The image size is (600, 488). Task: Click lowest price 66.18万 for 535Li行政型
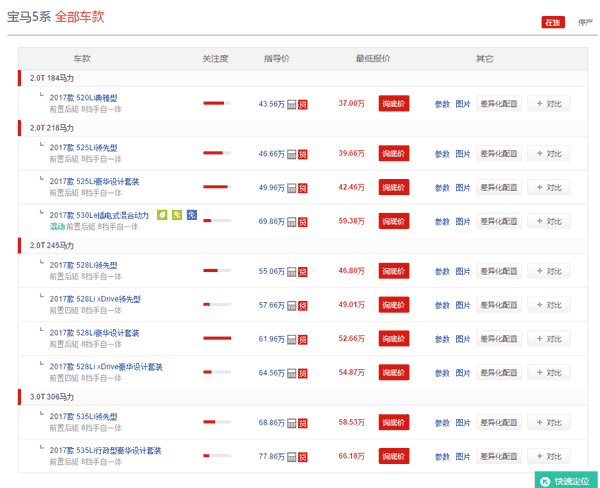point(352,456)
